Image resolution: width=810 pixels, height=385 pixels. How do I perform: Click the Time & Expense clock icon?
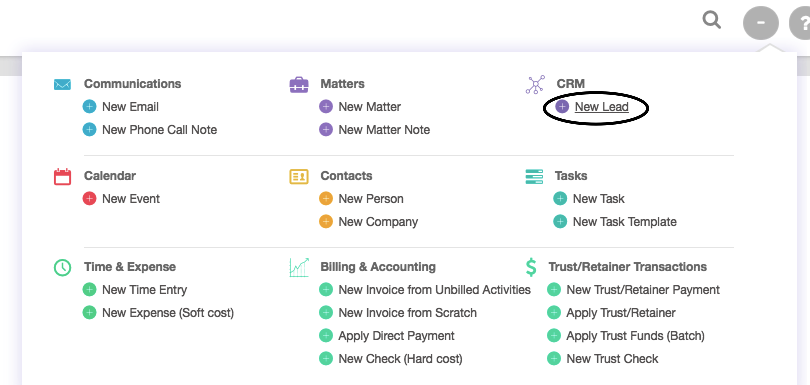(x=63, y=267)
